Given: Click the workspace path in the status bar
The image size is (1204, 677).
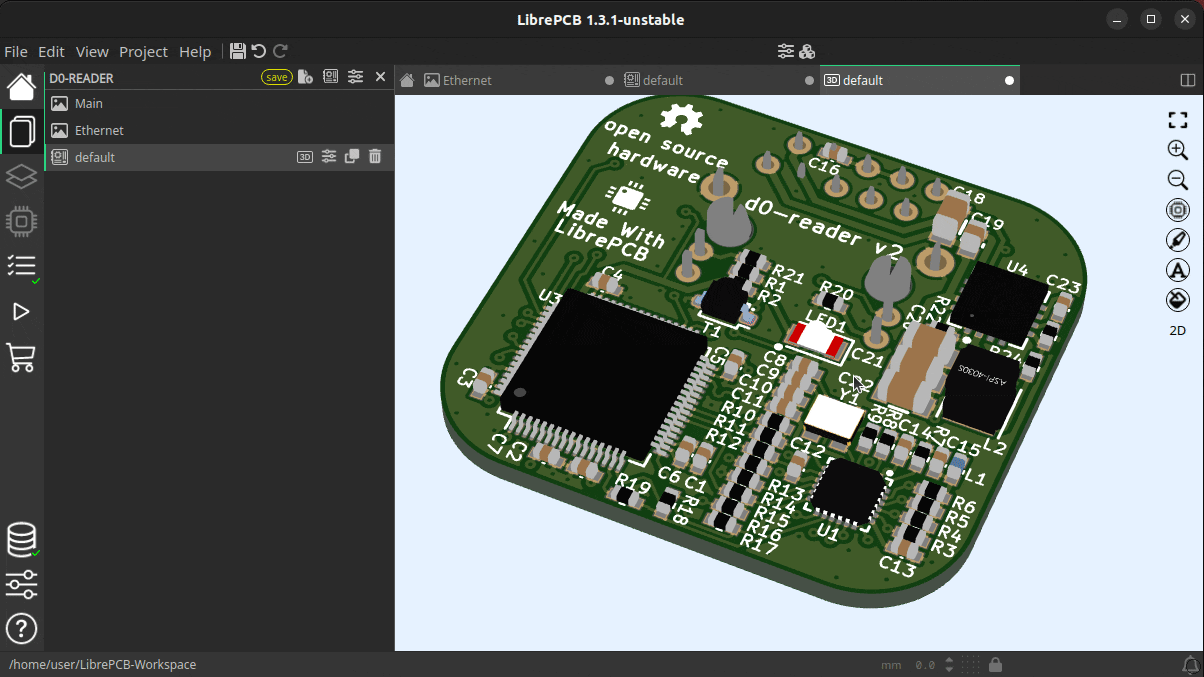Looking at the screenshot, I should tap(102, 665).
